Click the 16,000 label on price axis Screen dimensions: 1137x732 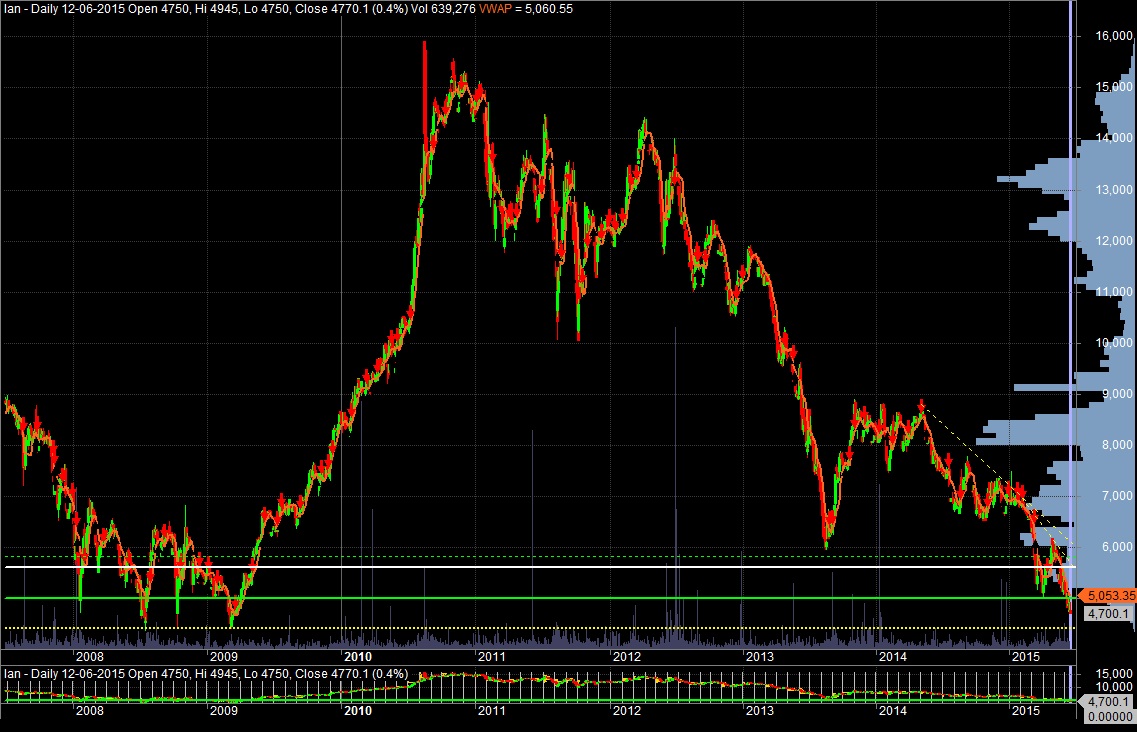click(x=1112, y=36)
